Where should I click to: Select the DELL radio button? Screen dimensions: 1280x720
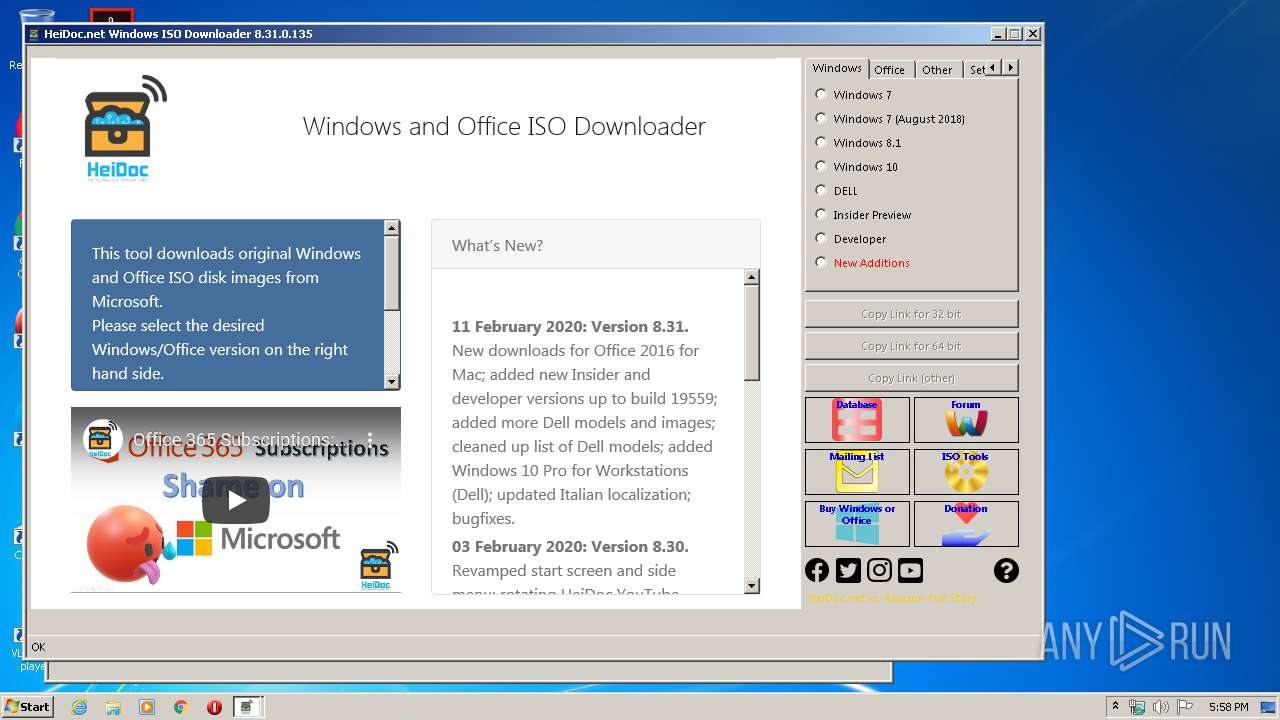[x=821, y=190]
